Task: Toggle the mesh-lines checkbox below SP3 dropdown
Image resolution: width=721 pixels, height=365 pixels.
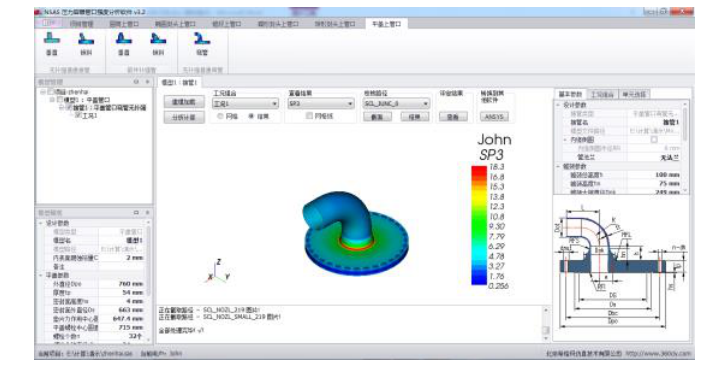Action: point(309,116)
